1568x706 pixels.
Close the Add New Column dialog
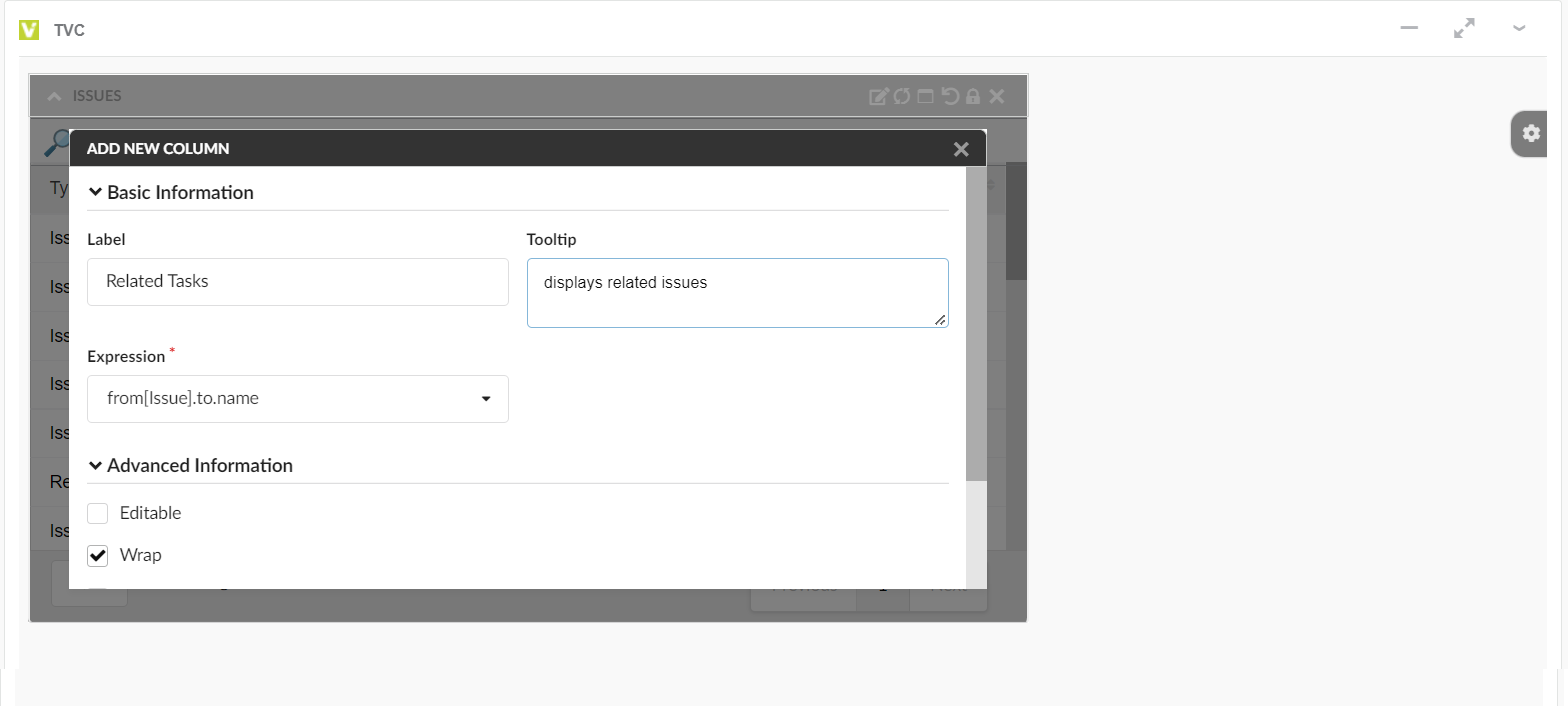[961, 149]
